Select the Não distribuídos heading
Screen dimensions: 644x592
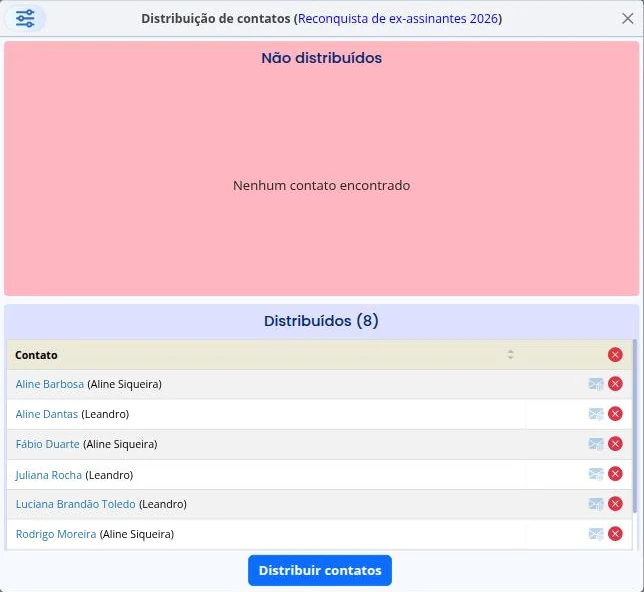pos(322,58)
